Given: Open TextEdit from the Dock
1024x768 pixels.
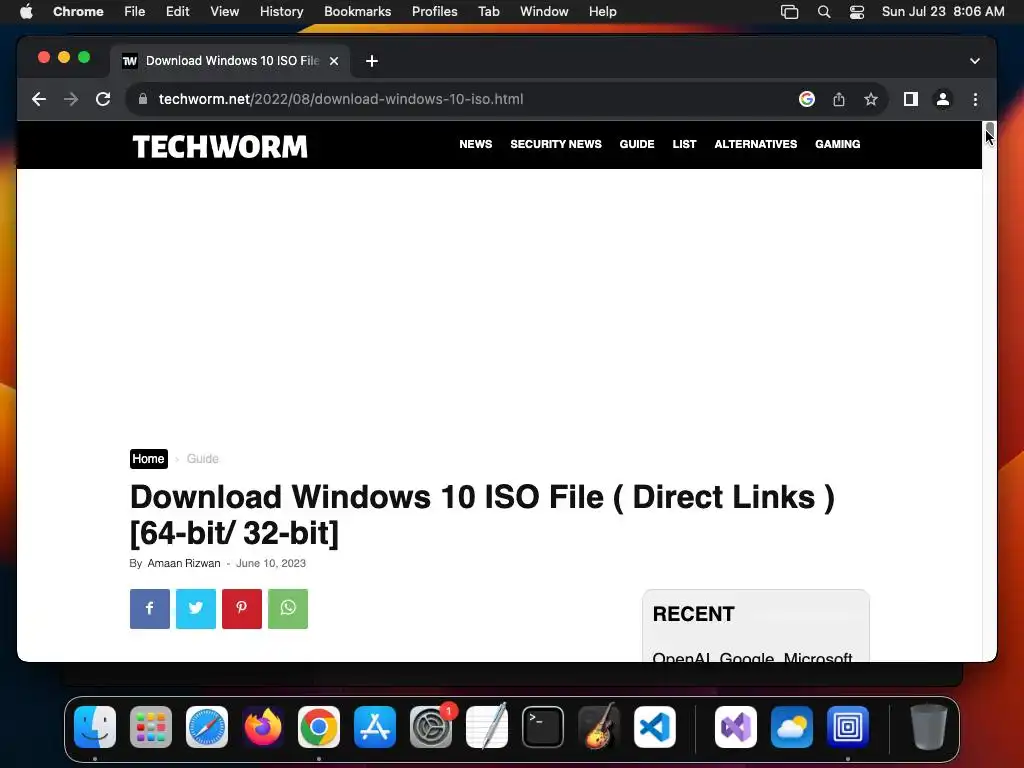Looking at the screenshot, I should 487,727.
